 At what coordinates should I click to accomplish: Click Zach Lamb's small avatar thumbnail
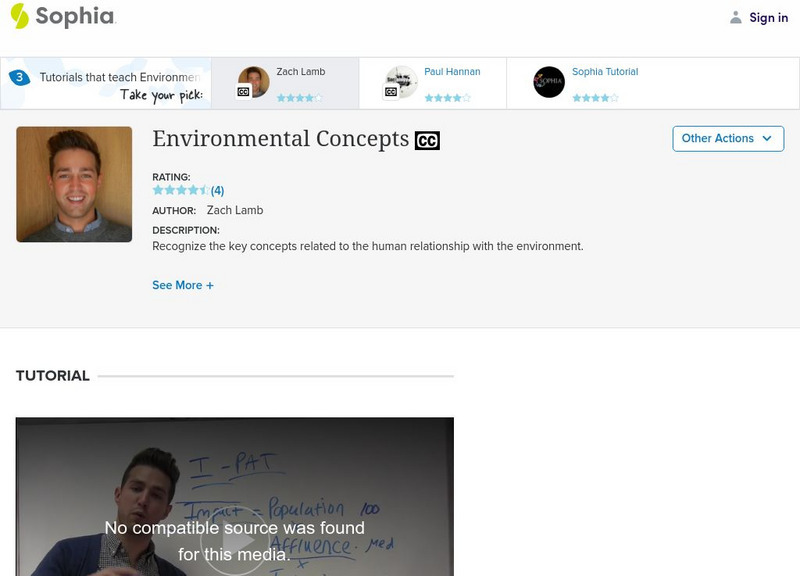tap(254, 82)
